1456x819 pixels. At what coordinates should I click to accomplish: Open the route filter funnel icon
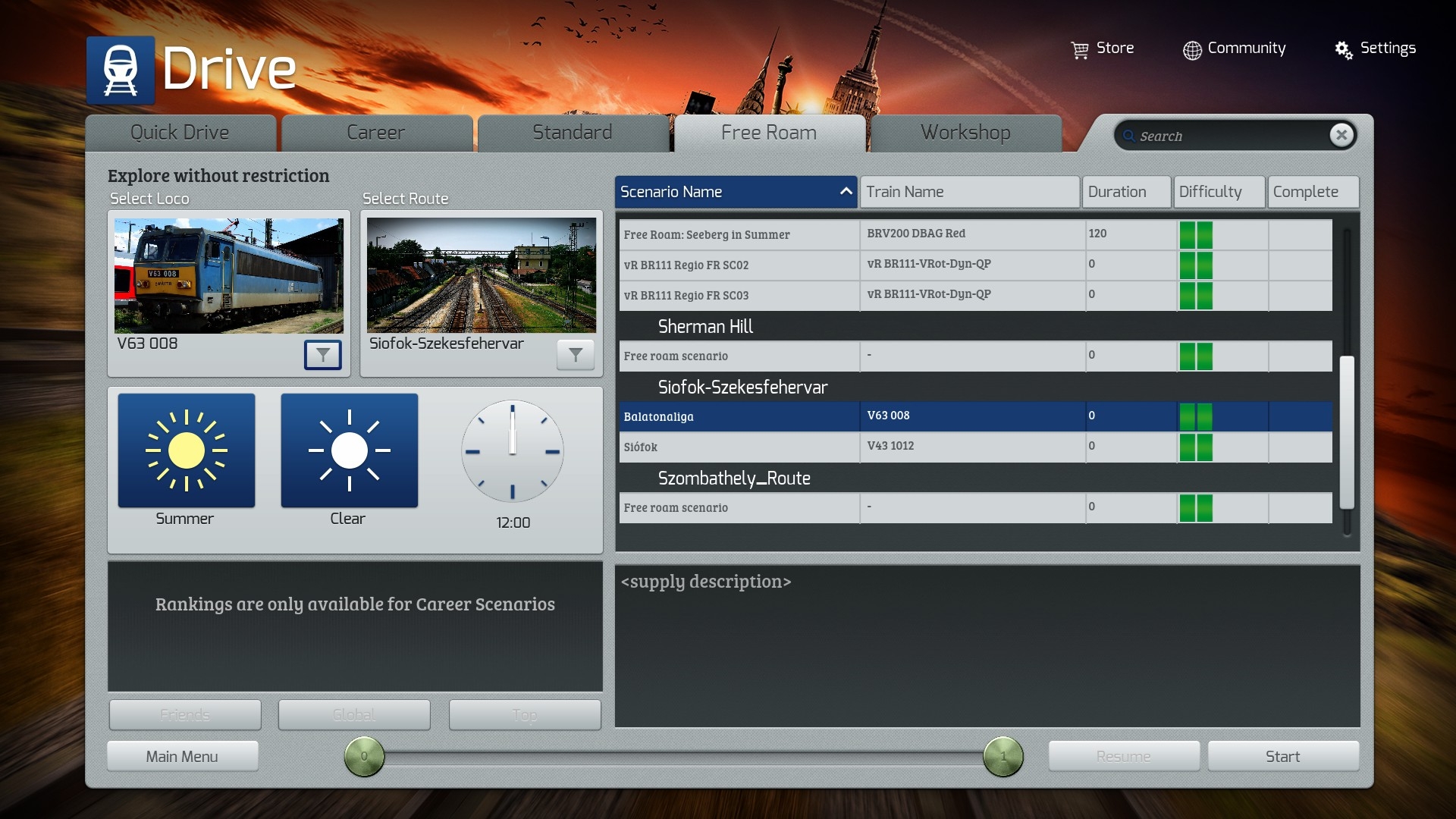point(576,354)
